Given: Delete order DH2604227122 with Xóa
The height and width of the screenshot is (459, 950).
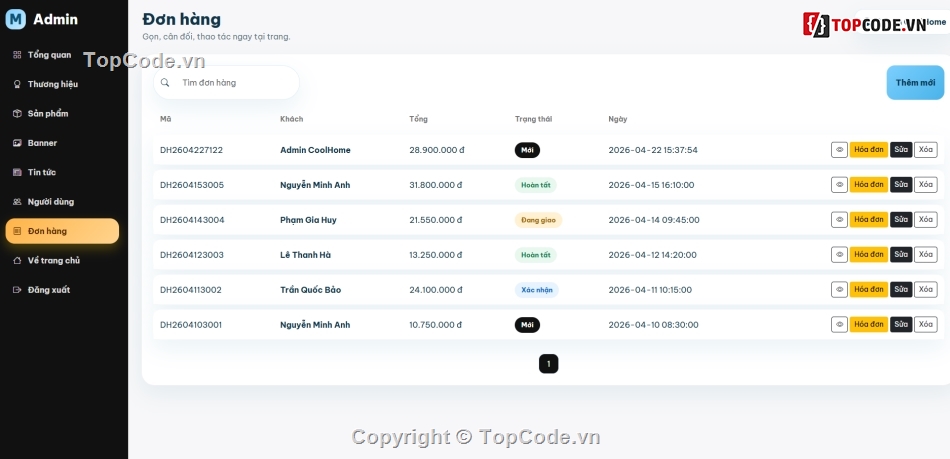Looking at the screenshot, I should click(926, 150).
